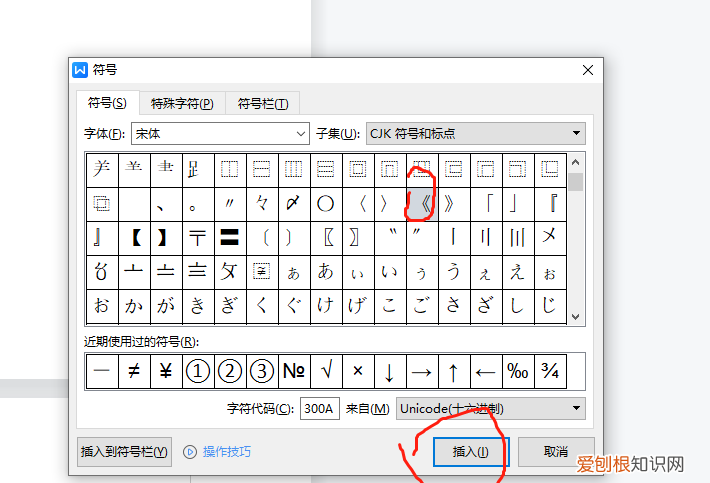Click the symbol grid scrollbar thumb
The image size is (710, 483).
click(x=576, y=182)
